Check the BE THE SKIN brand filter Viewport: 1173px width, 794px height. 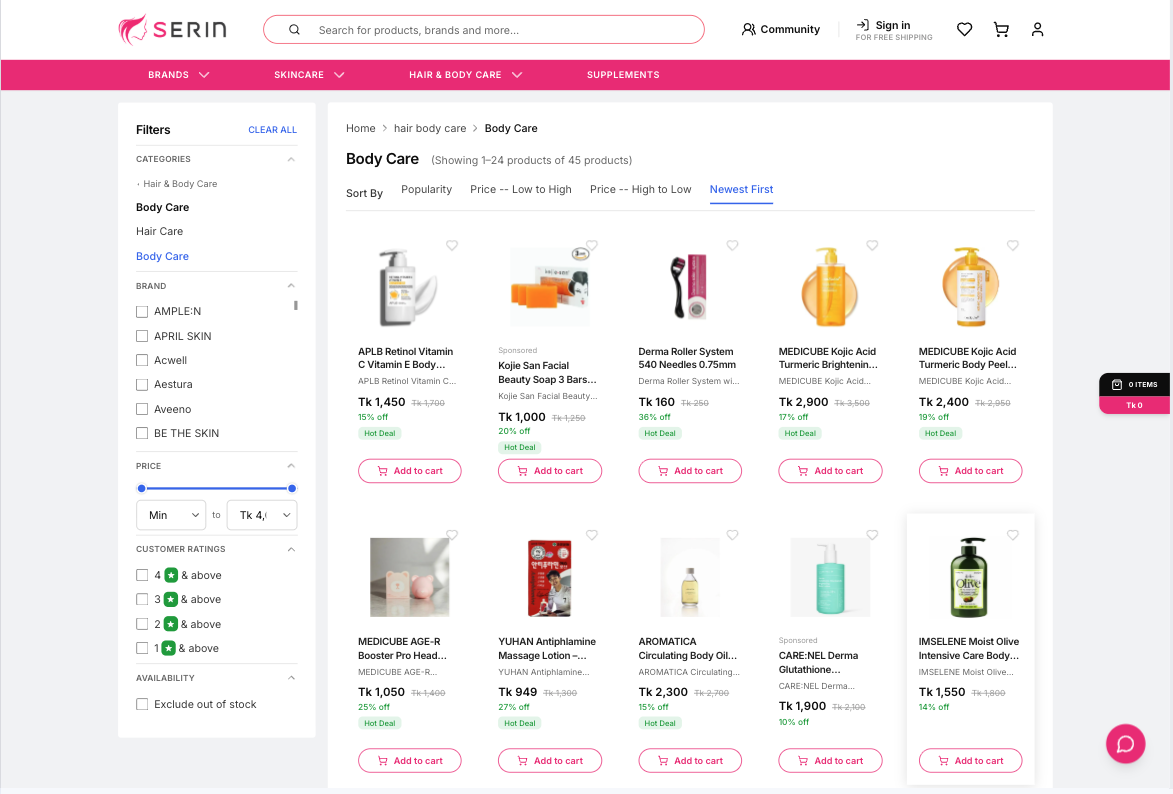(x=142, y=433)
